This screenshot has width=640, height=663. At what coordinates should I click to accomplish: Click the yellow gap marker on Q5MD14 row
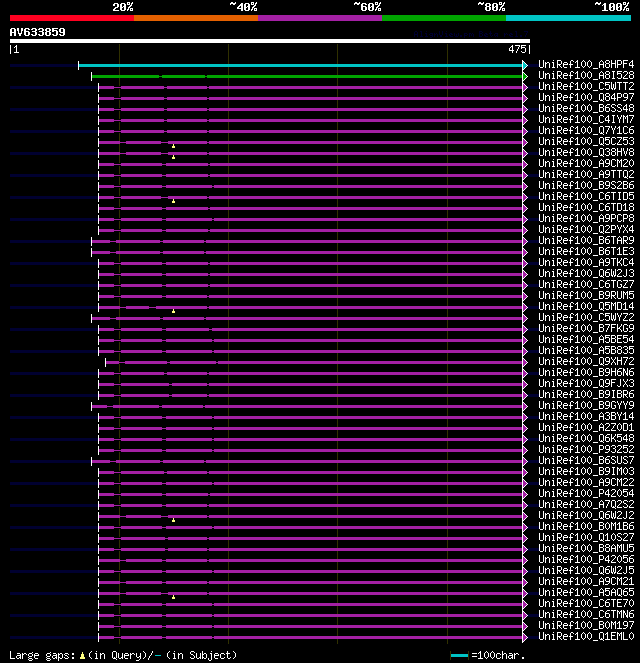(173, 311)
